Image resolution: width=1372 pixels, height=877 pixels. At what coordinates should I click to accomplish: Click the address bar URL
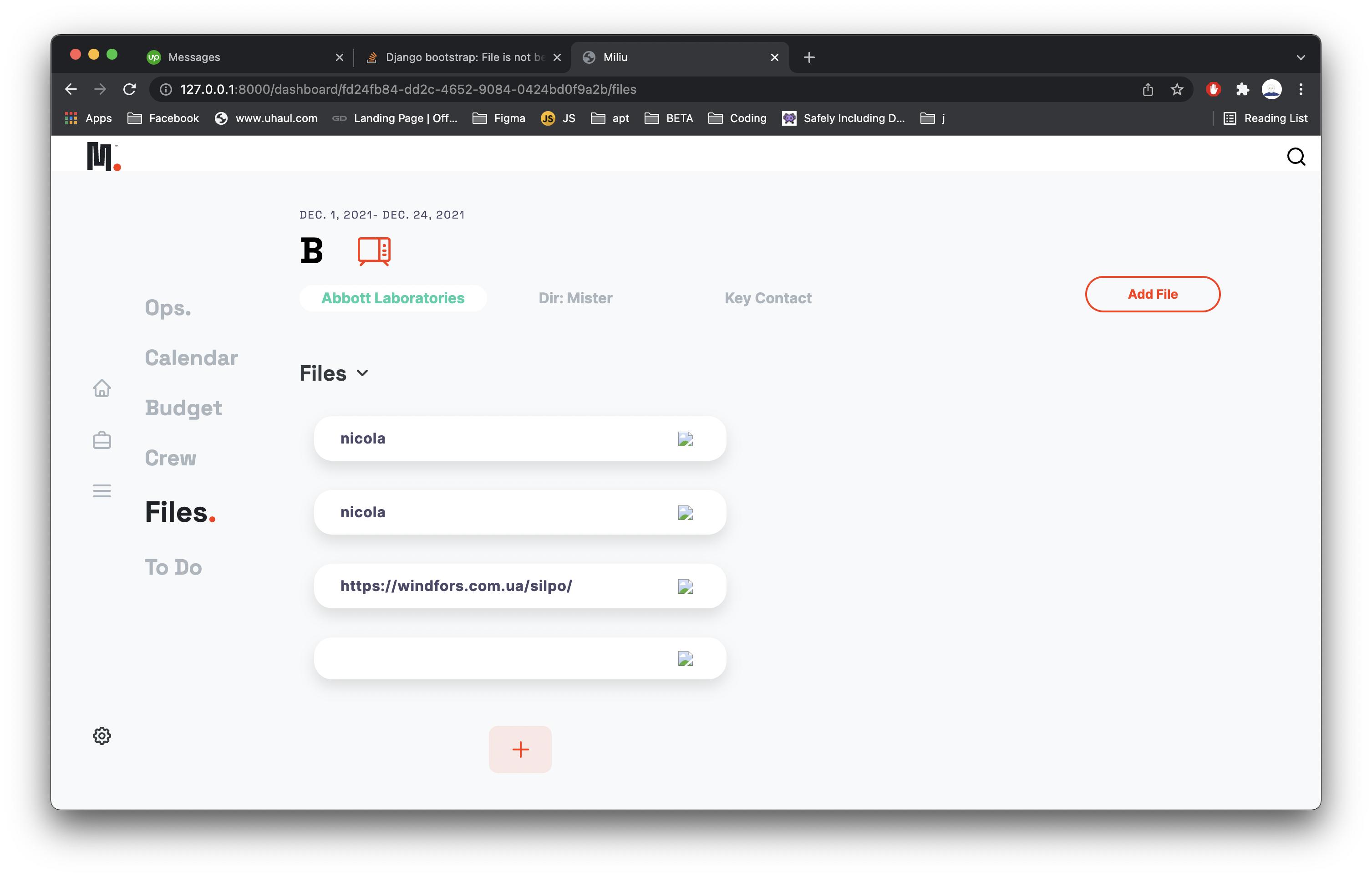[408, 89]
